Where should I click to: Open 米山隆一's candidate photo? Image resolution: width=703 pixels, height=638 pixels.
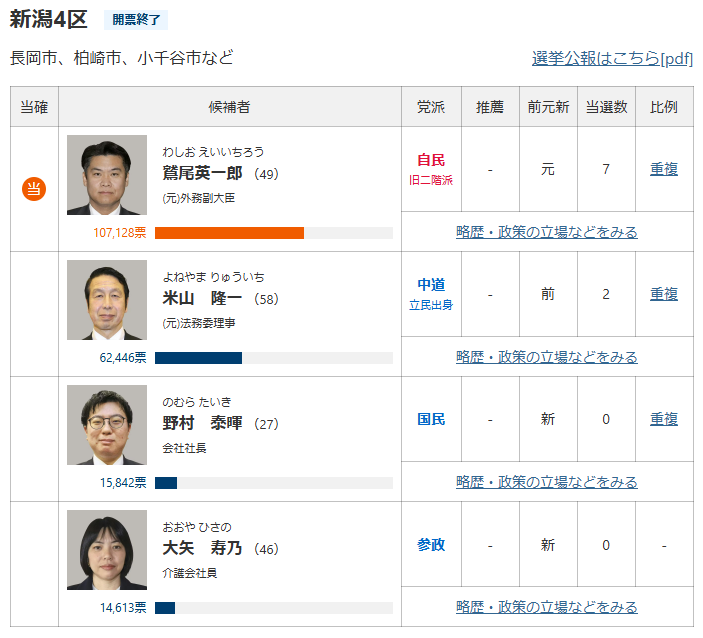[107, 300]
